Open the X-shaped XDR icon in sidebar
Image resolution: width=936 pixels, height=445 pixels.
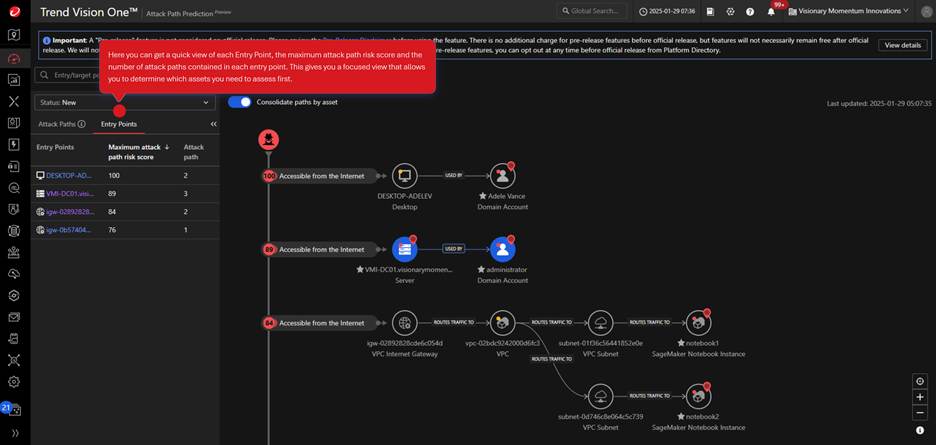tap(14, 101)
